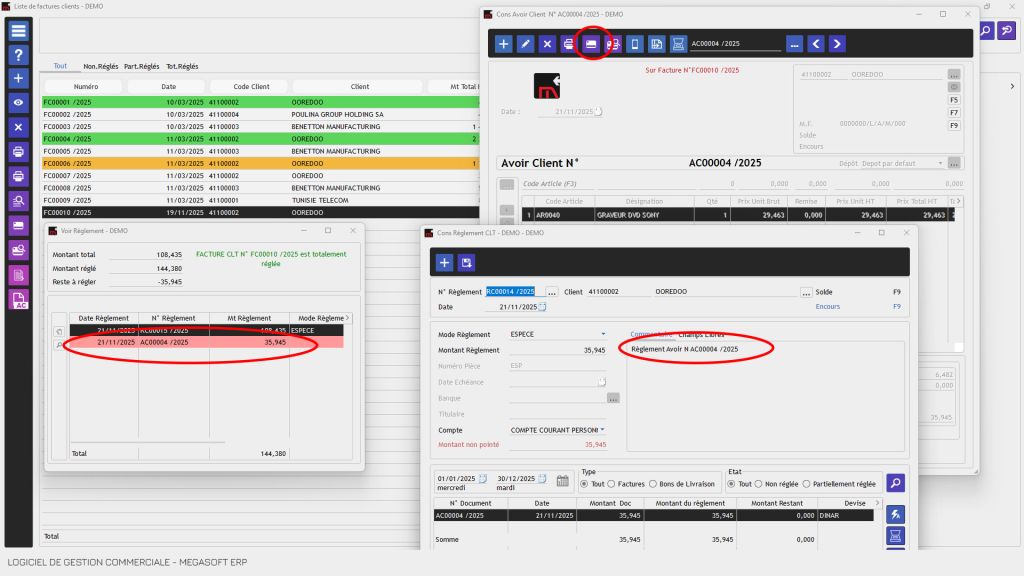Click the card-with-person icon in the Avoir toolbar

613,44
